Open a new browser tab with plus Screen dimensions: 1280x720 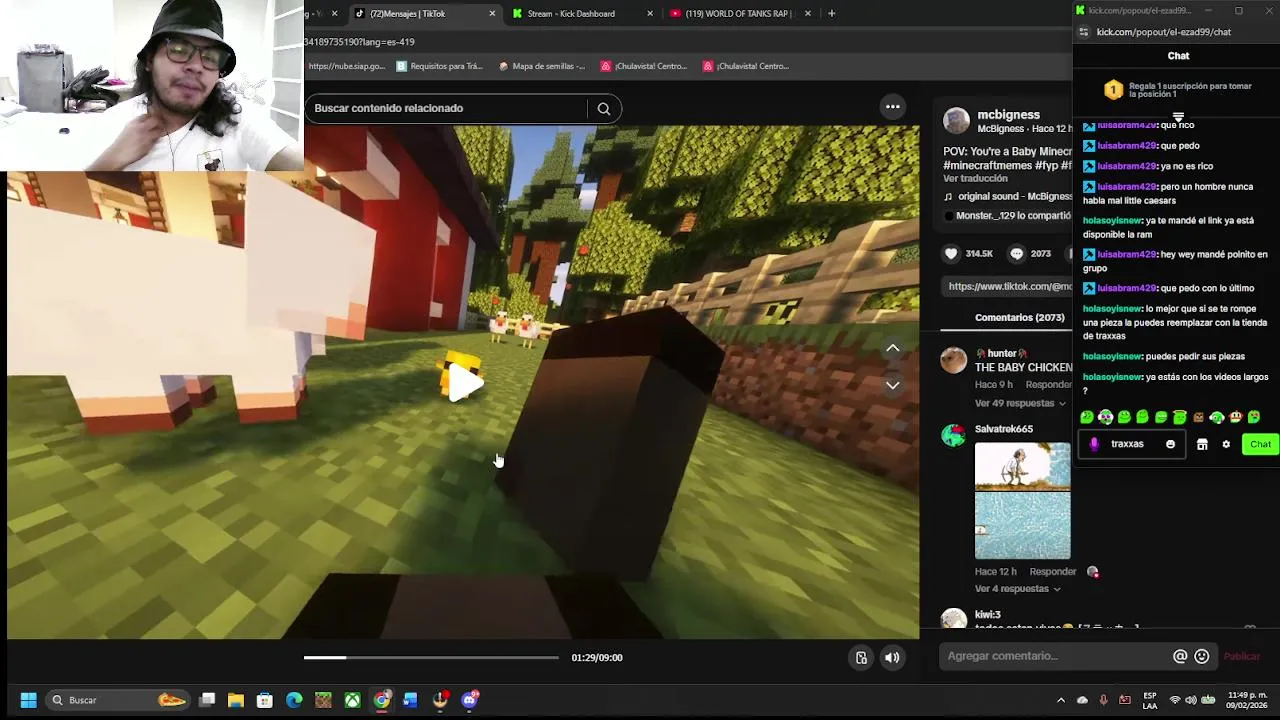coord(831,14)
